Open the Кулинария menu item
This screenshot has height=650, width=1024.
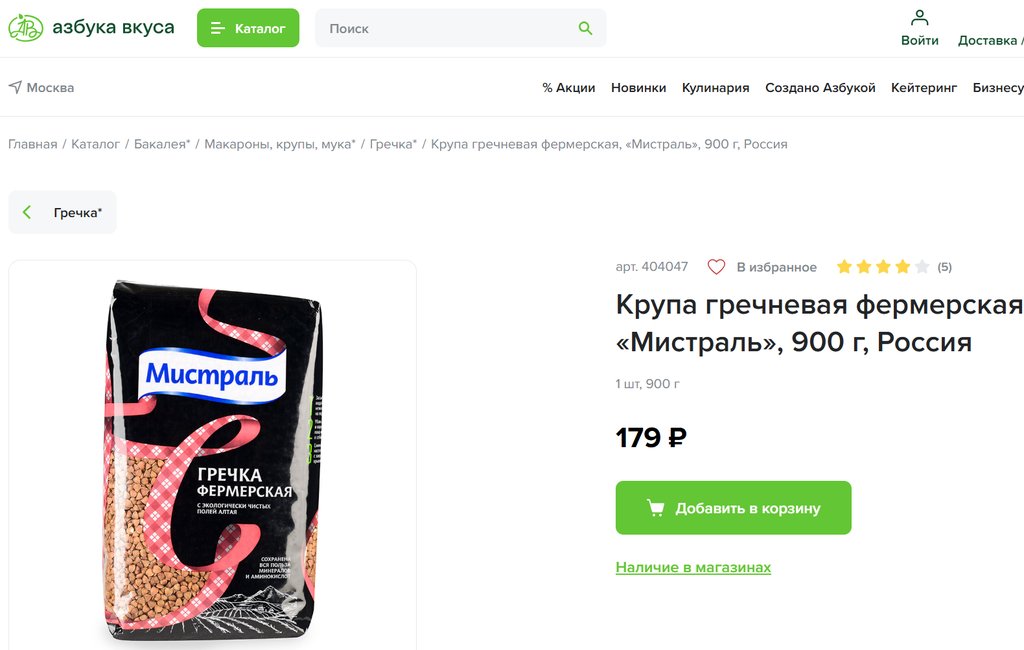point(716,88)
